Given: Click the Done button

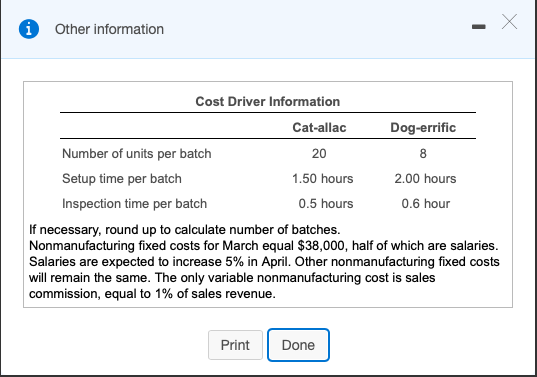Looking at the screenshot, I should point(298,345).
